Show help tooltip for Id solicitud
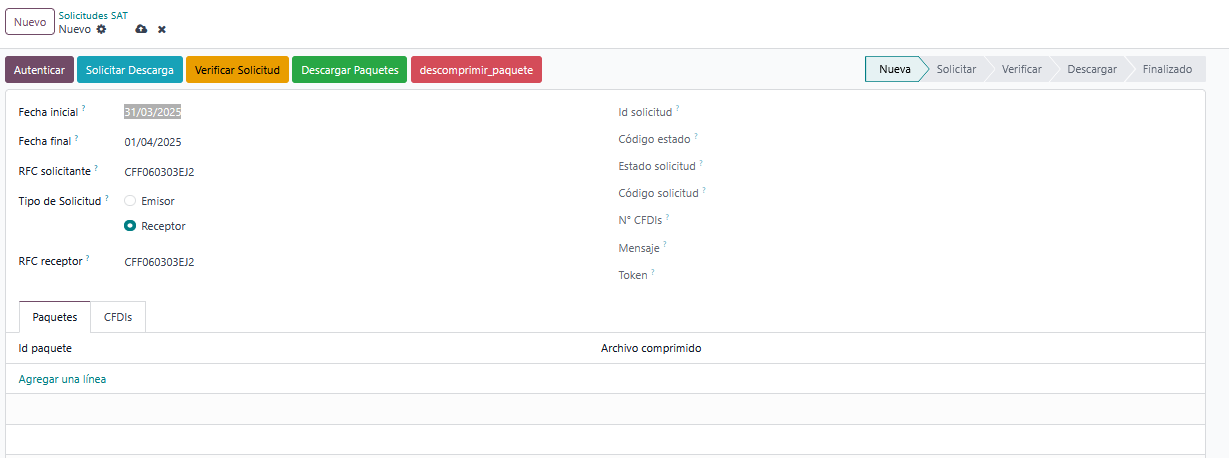The width and height of the screenshot is (1229, 458). [678, 108]
